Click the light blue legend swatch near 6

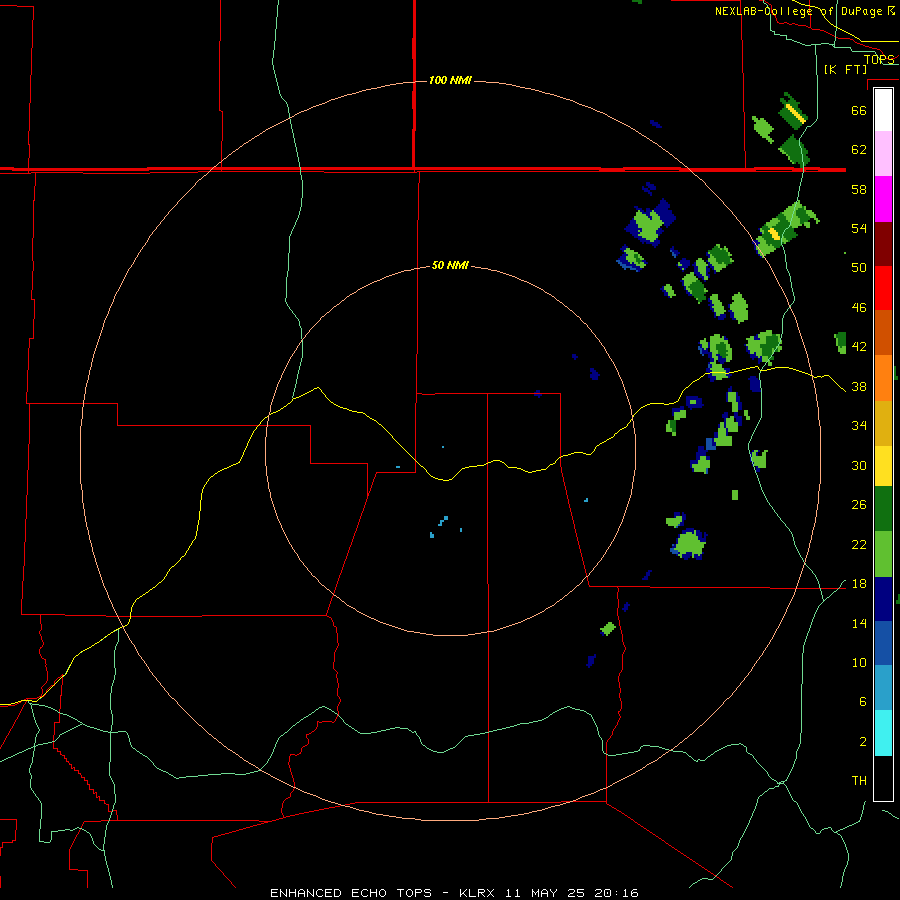(883, 688)
